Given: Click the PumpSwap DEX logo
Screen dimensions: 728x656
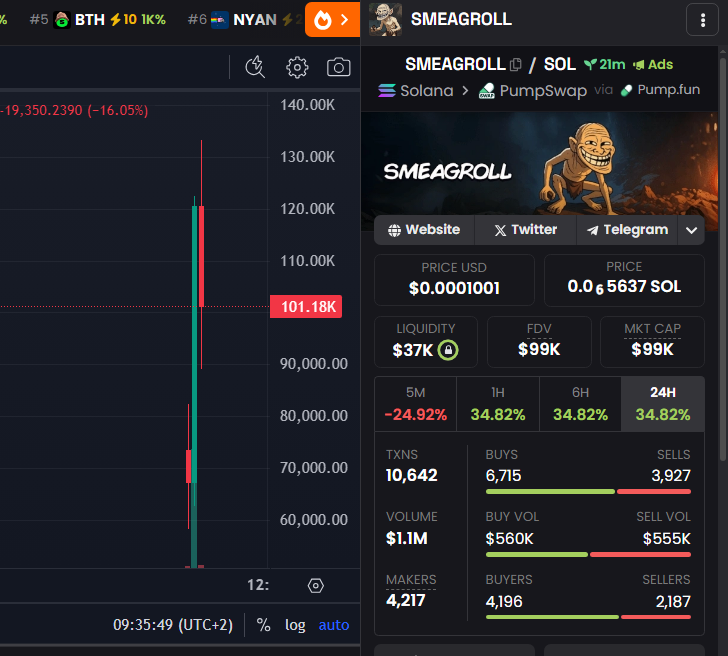Looking at the screenshot, I should [487, 91].
